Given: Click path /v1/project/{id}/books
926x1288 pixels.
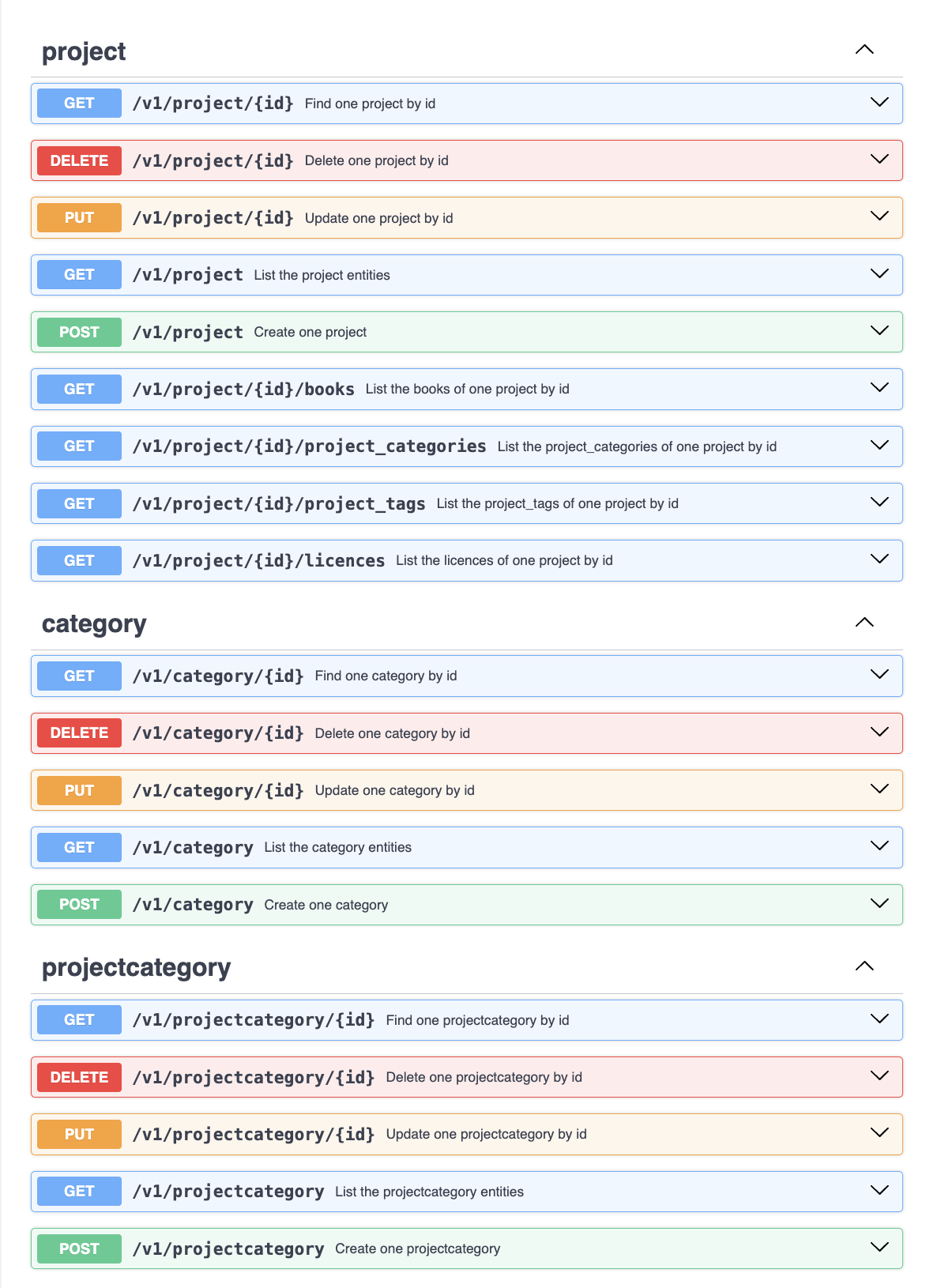Looking at the screenshot, I should 243,389.
